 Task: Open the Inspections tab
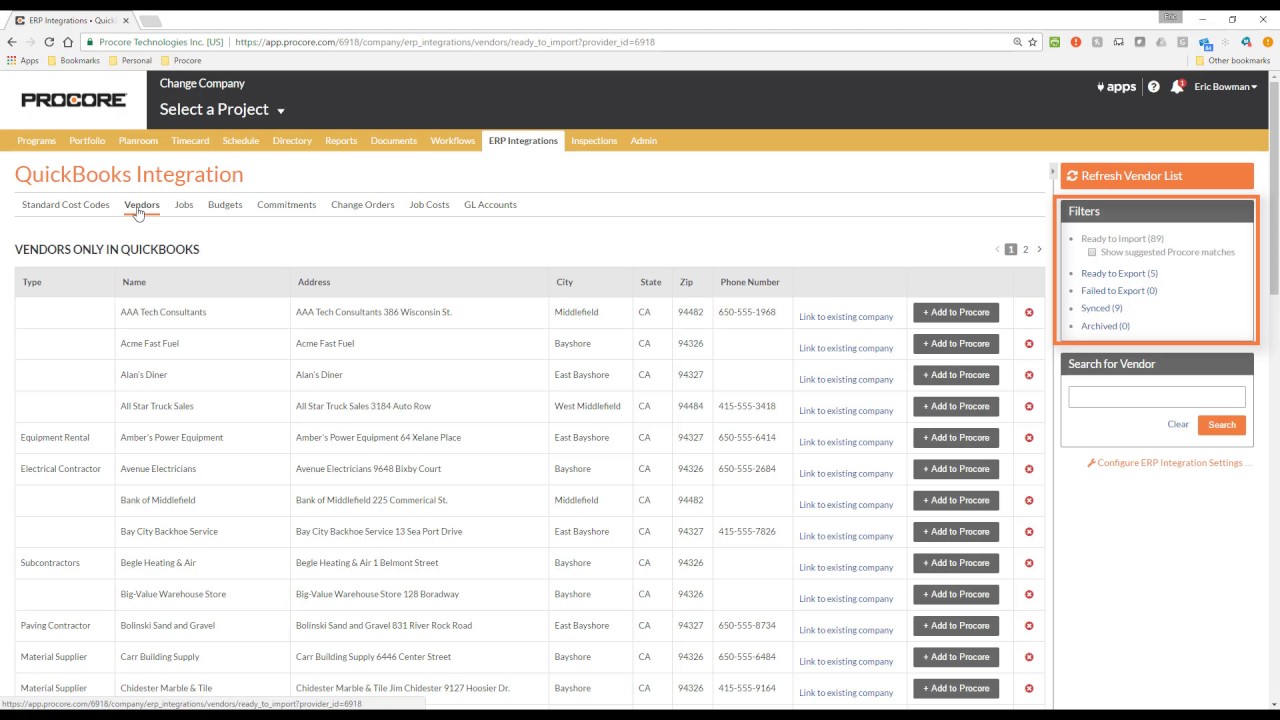[x=594, y=141]
